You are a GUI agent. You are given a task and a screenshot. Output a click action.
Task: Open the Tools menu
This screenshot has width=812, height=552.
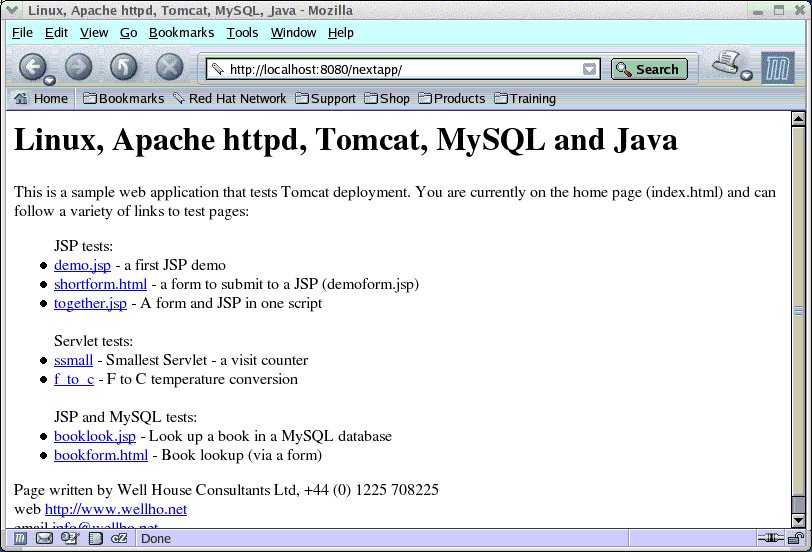(242, 33)
